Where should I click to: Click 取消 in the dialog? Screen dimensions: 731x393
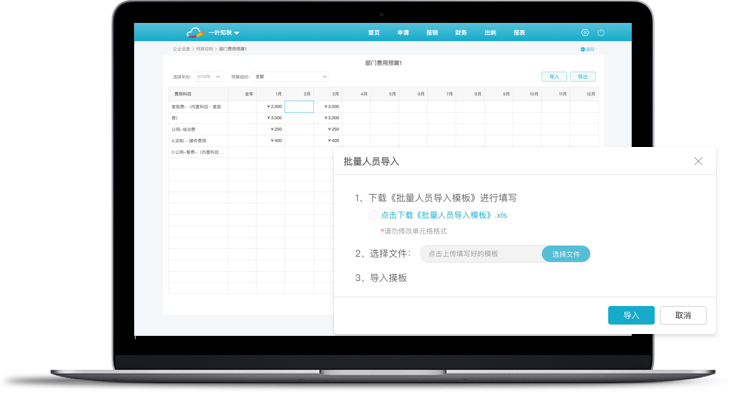683,316
